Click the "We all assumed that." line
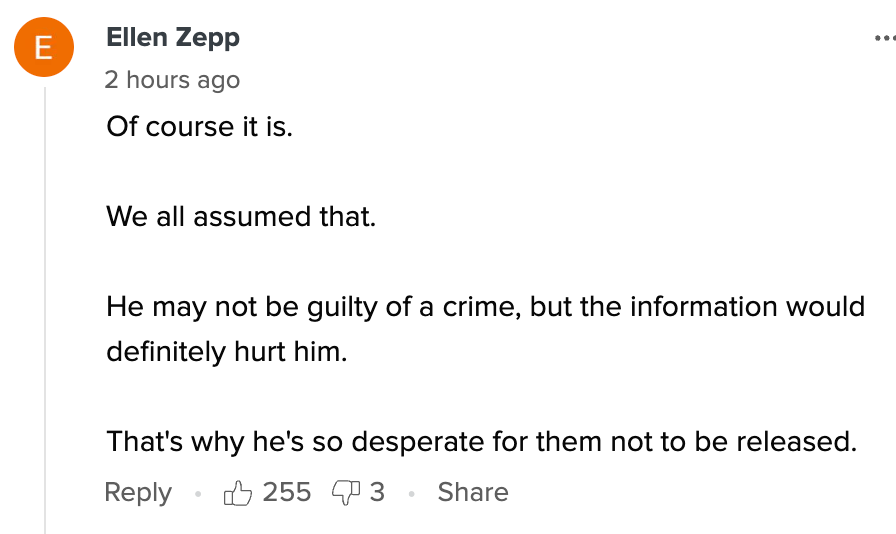Image resolution: width=896 pixels, height=534 pixels. click(x=241, y=216)
